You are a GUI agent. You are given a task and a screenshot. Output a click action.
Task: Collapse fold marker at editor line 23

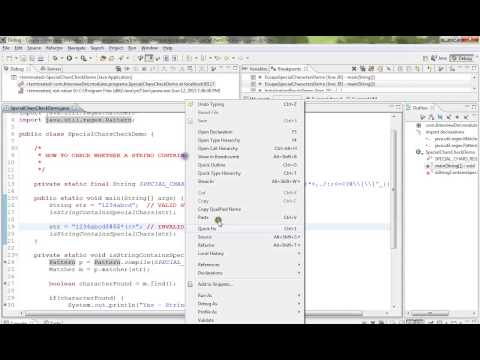[x=16, y=255]
